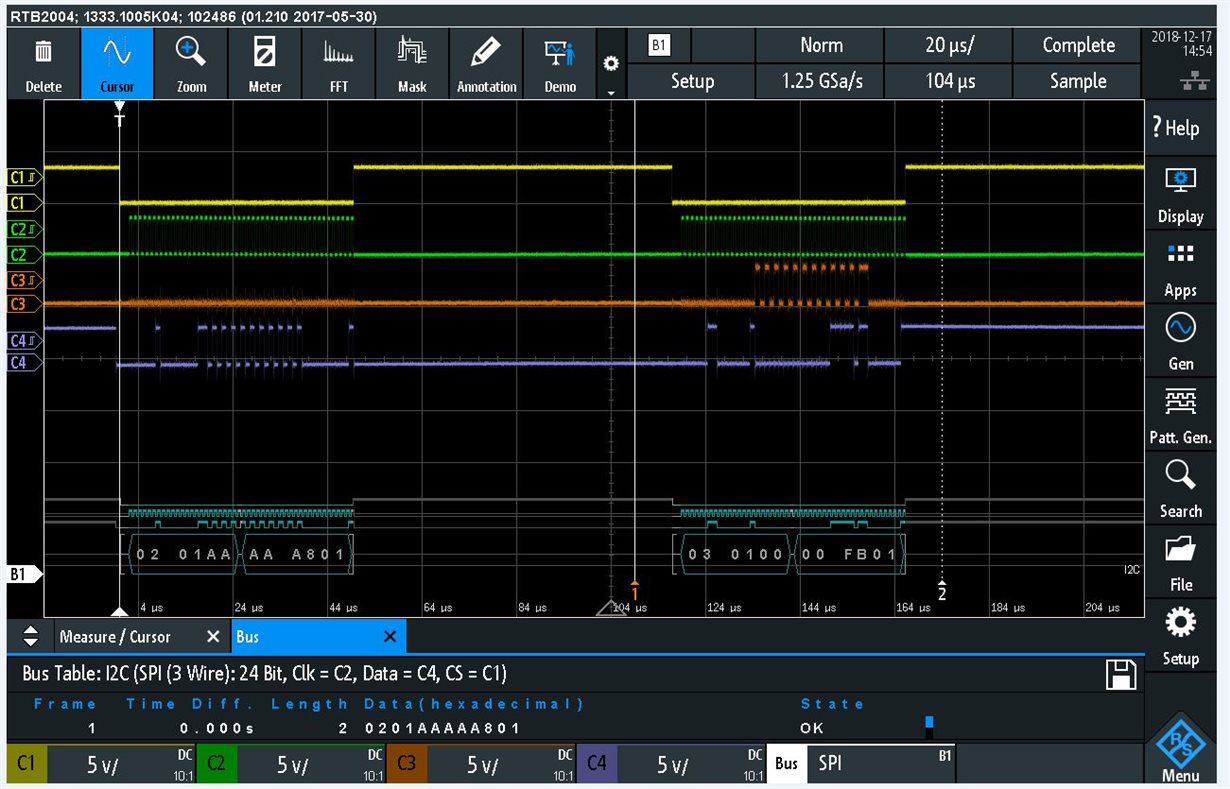Save the bus table with floppy icon
This screenshot has width=1230, height=789.
point(1121,675)
